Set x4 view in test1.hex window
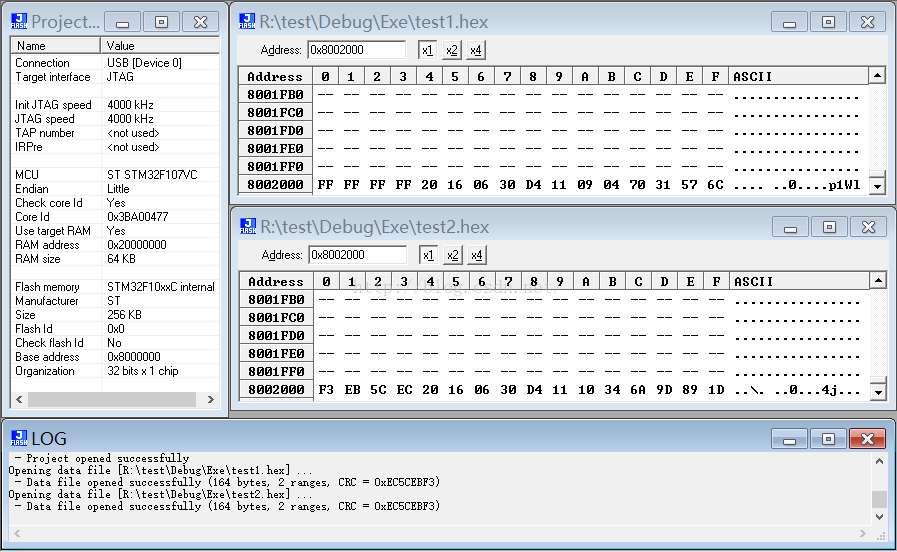This screenshot has height=552, width=897. coord(475,50)
